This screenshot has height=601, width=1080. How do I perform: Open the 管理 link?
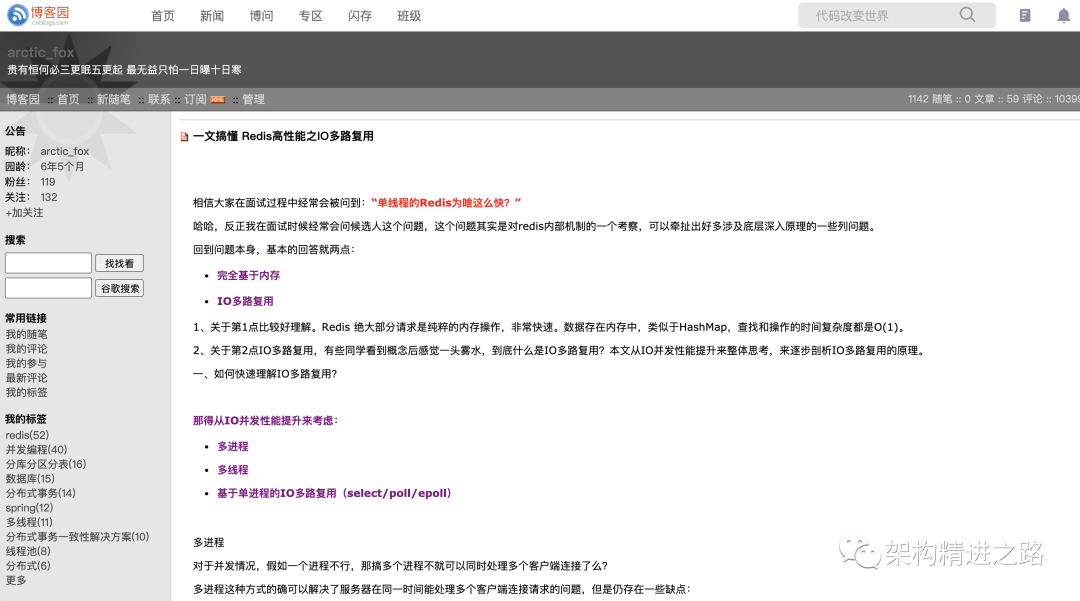[253, 99]
